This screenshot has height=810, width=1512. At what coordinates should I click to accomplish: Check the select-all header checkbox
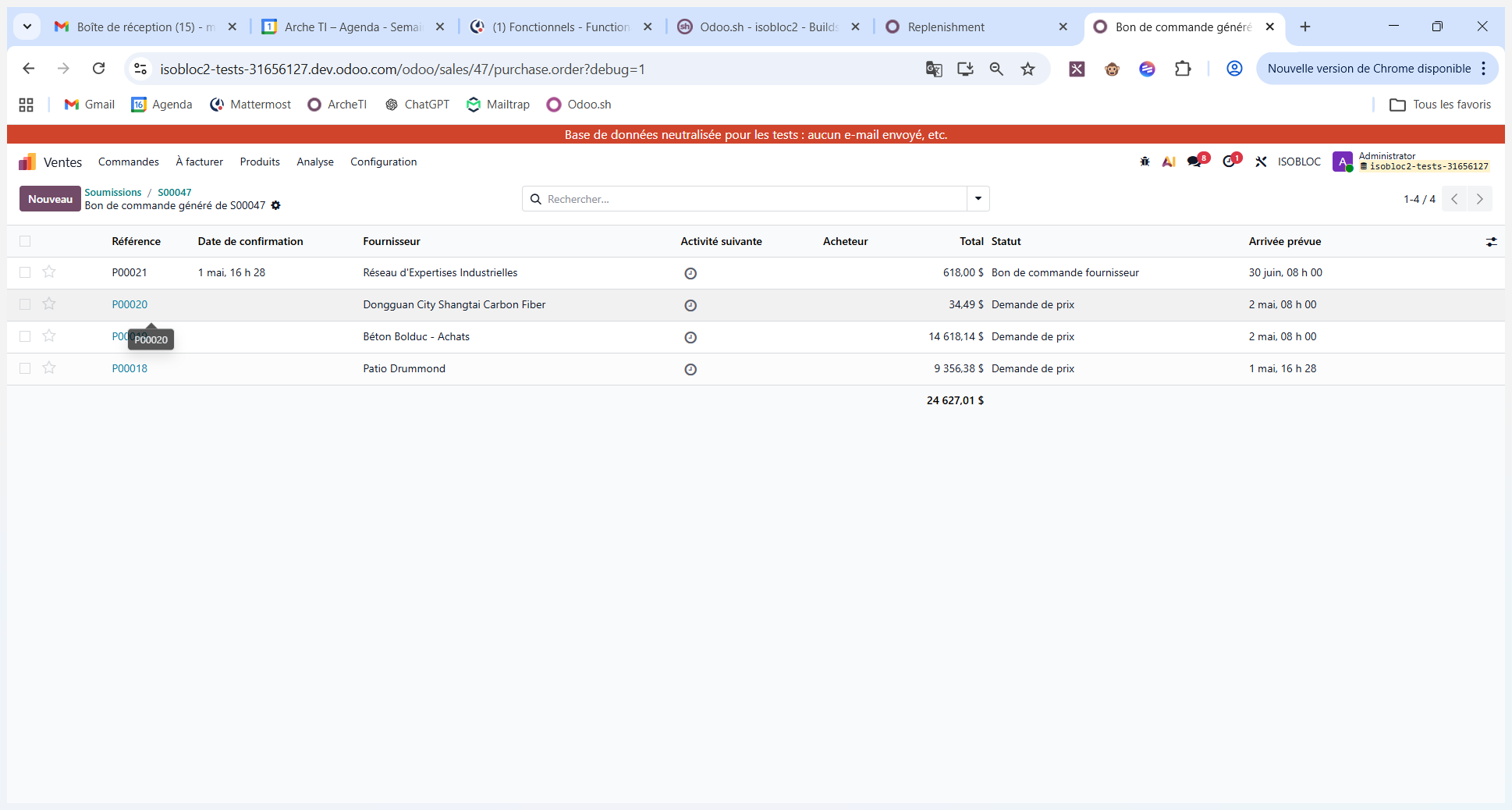(25, 241)
